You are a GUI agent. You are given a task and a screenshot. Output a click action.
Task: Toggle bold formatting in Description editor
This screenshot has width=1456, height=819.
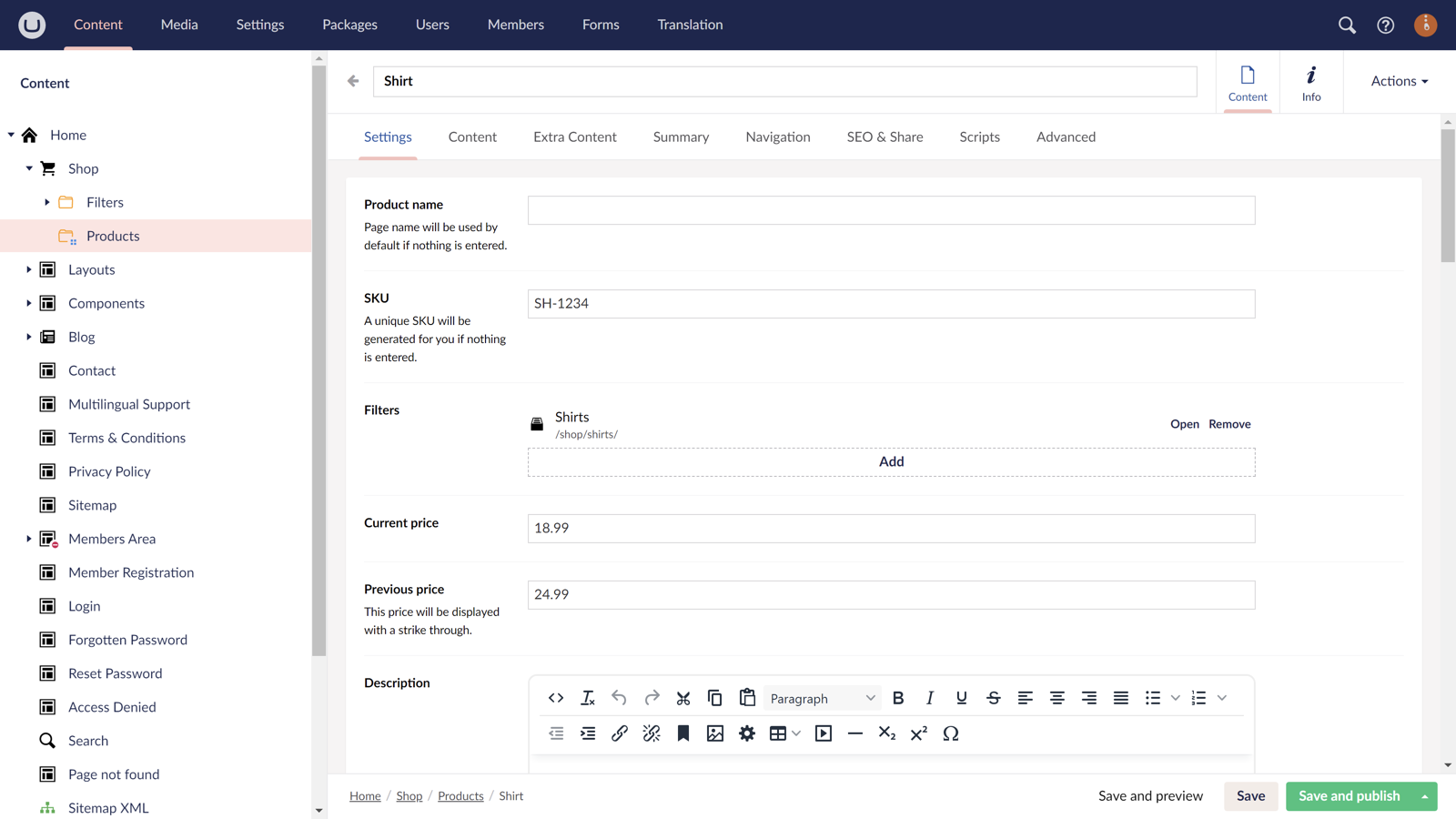pos(898,698)
